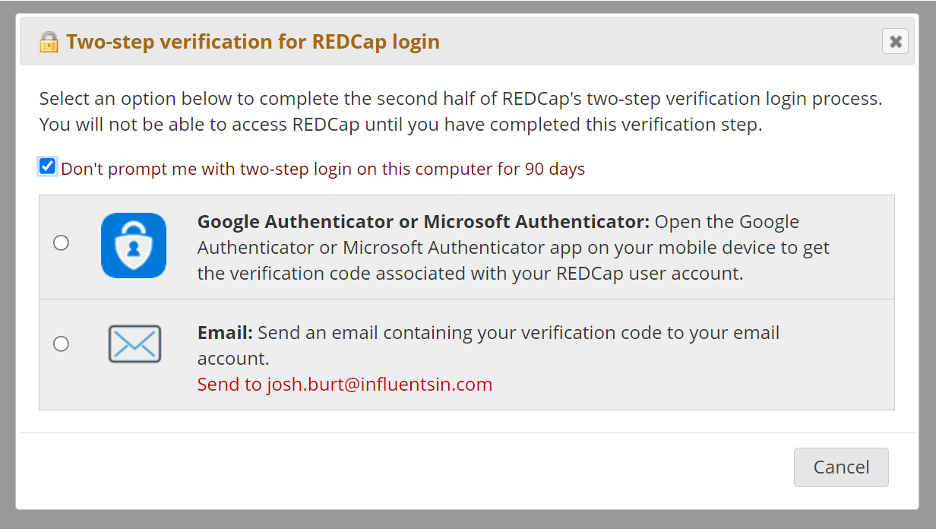Click the blue authenticator shield icon
The image size is (936, 530).
point(134,245)
